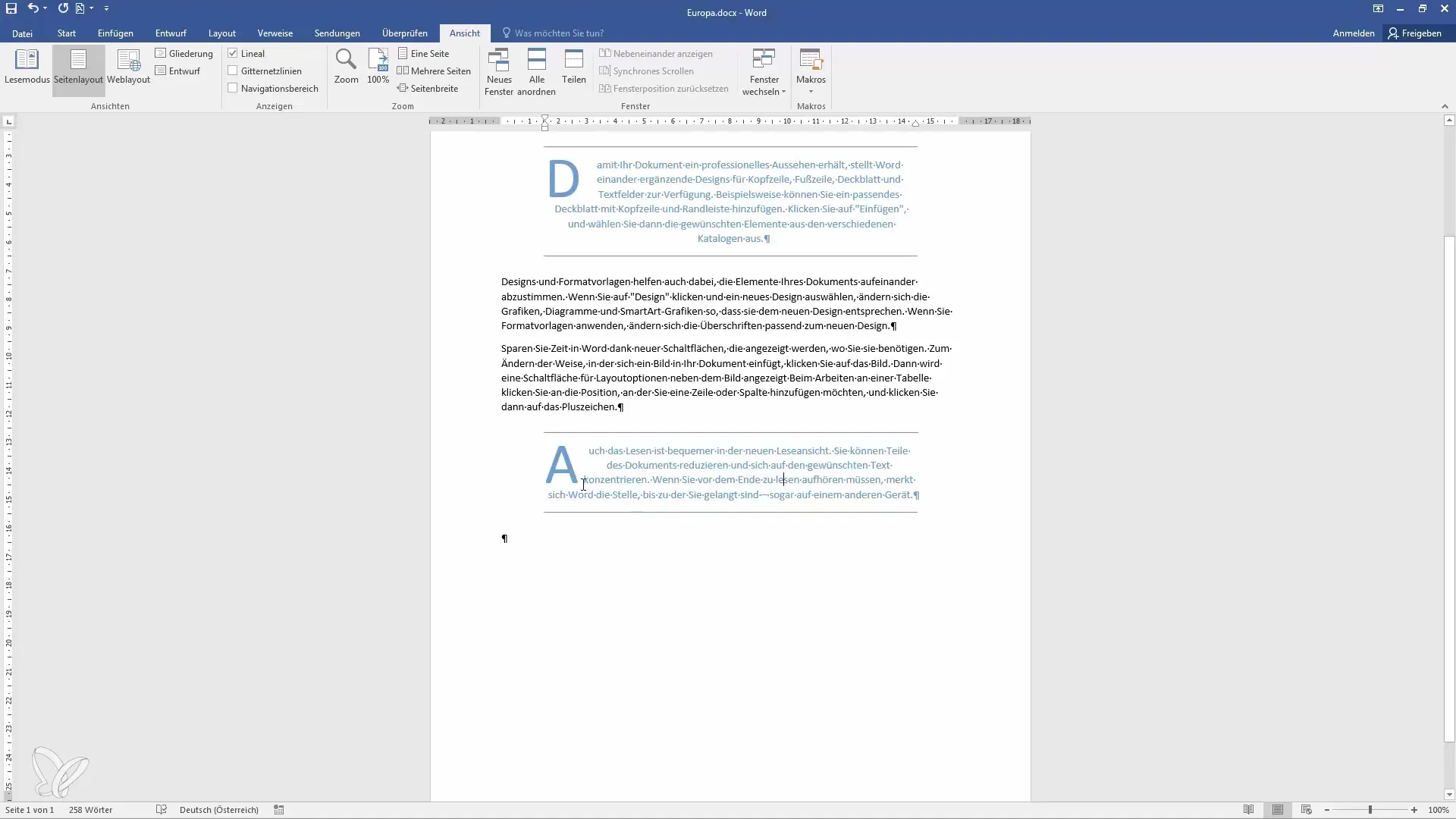This screenshot has height=819, width=1456.
Task: Click ruler tab selector corner icon
Action: click(x=8, y=121)
